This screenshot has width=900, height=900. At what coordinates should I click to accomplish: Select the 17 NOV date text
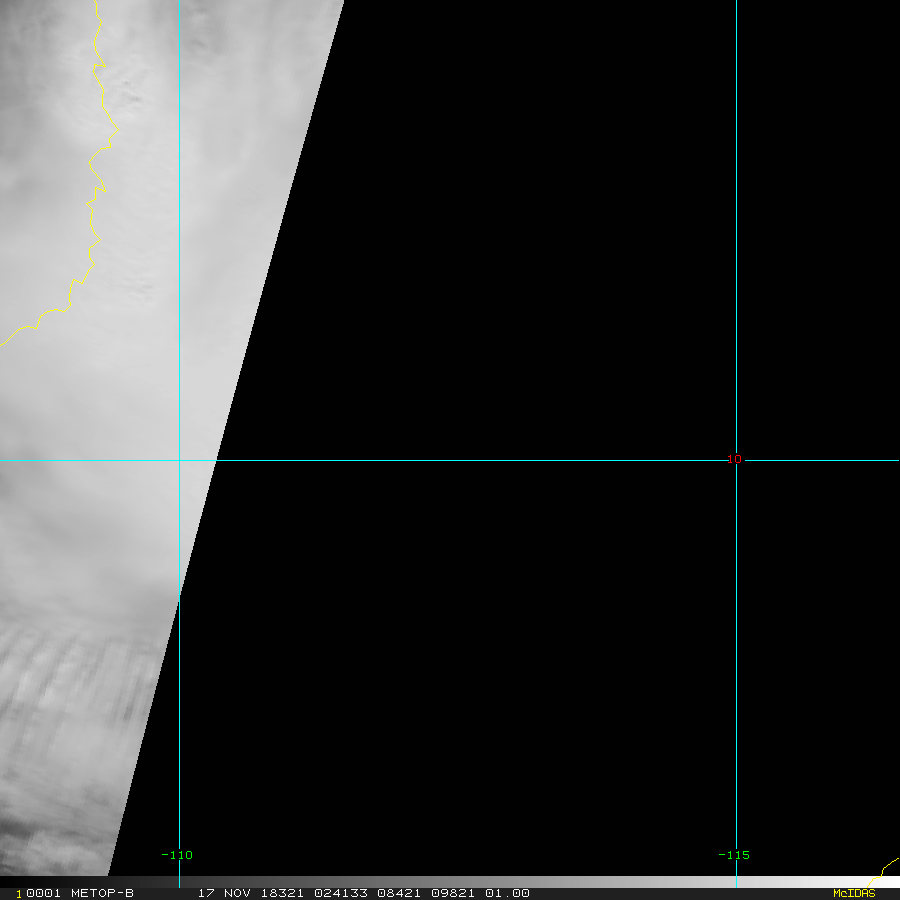tap(224, 893)
